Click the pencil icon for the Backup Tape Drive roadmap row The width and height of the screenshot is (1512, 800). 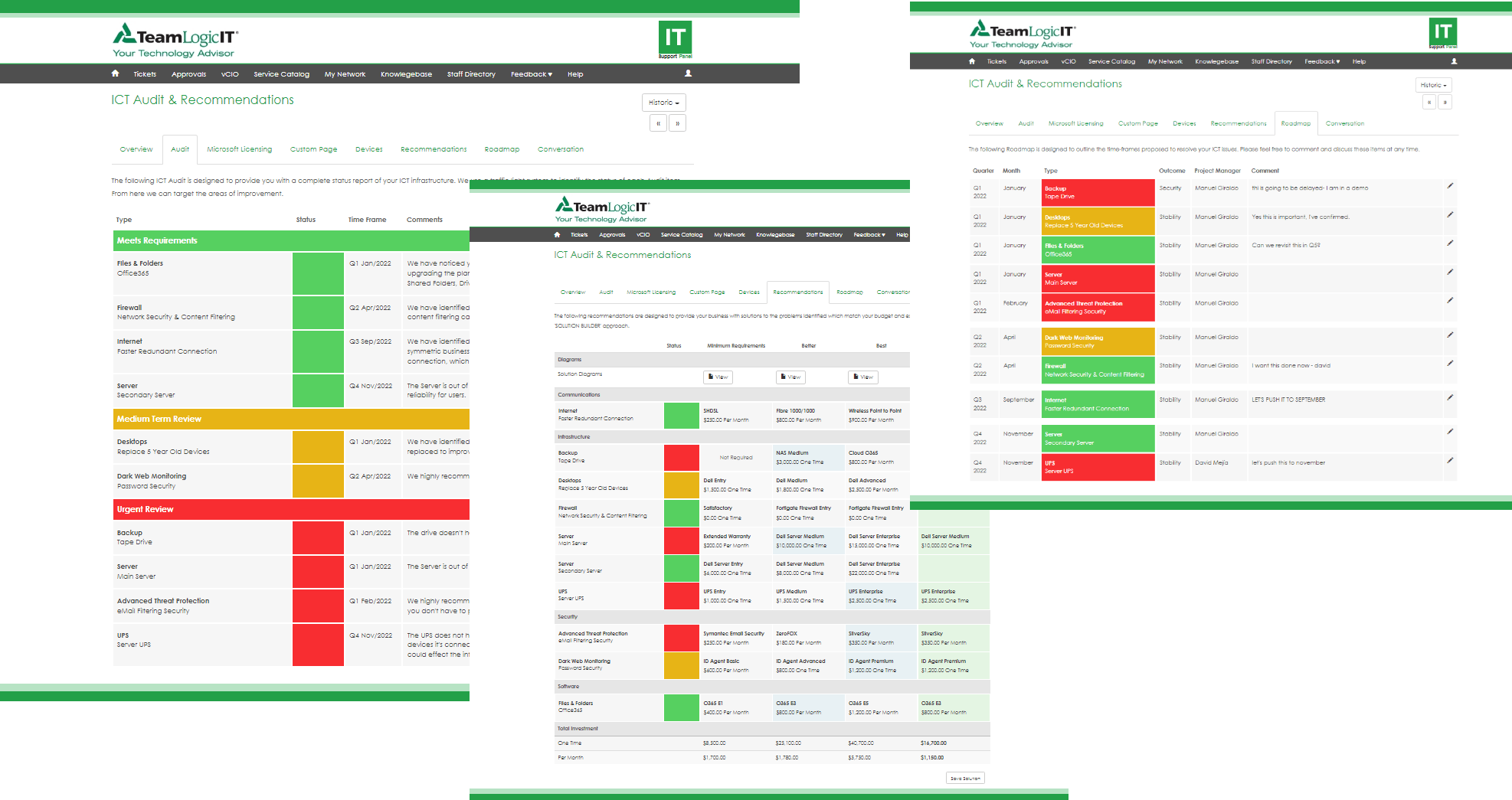coord(1450,186)
